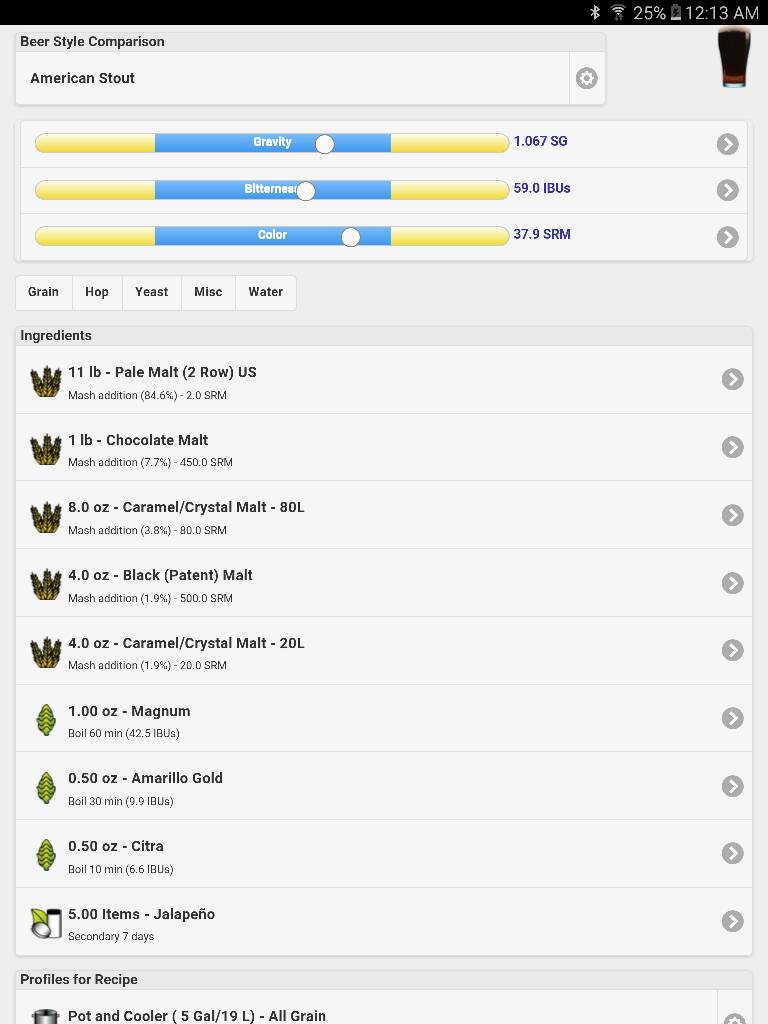The image size is (768, 1024).
Task: Select American Stout style field
Action: (x=292, y=78)
